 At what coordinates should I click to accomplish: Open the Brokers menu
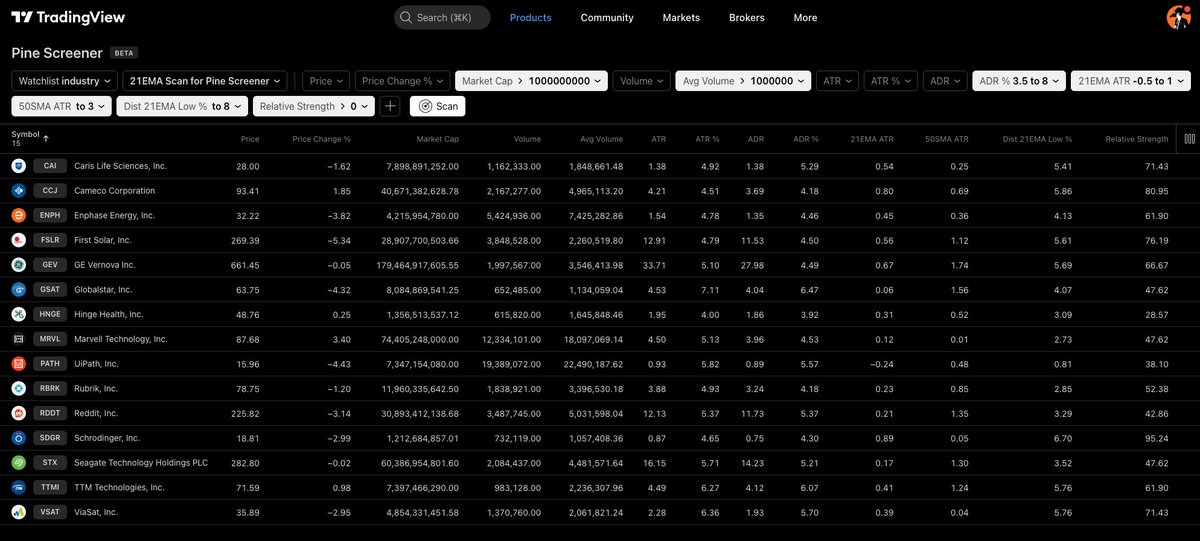(x=747, y=17)
